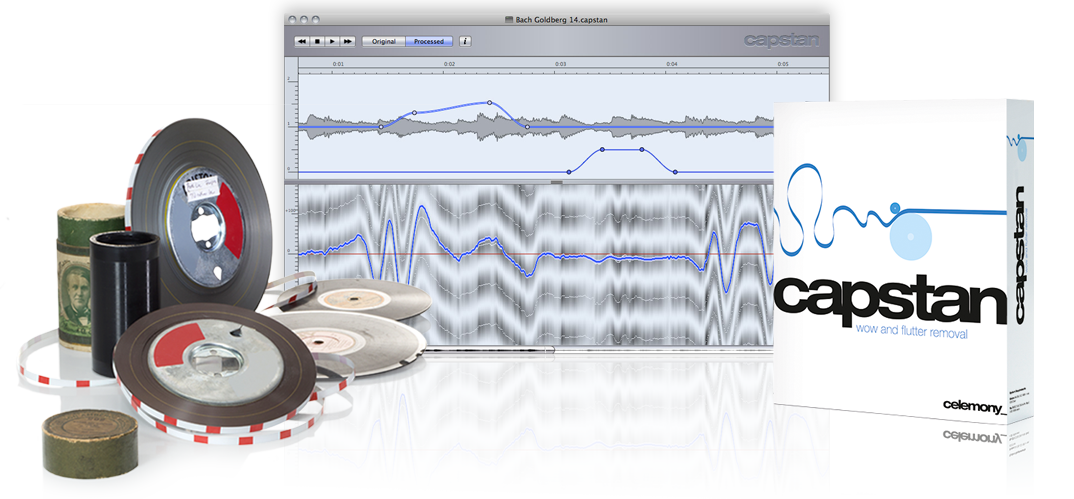Jump to the 0:03 ruler mark

click(x=560, y=64)
